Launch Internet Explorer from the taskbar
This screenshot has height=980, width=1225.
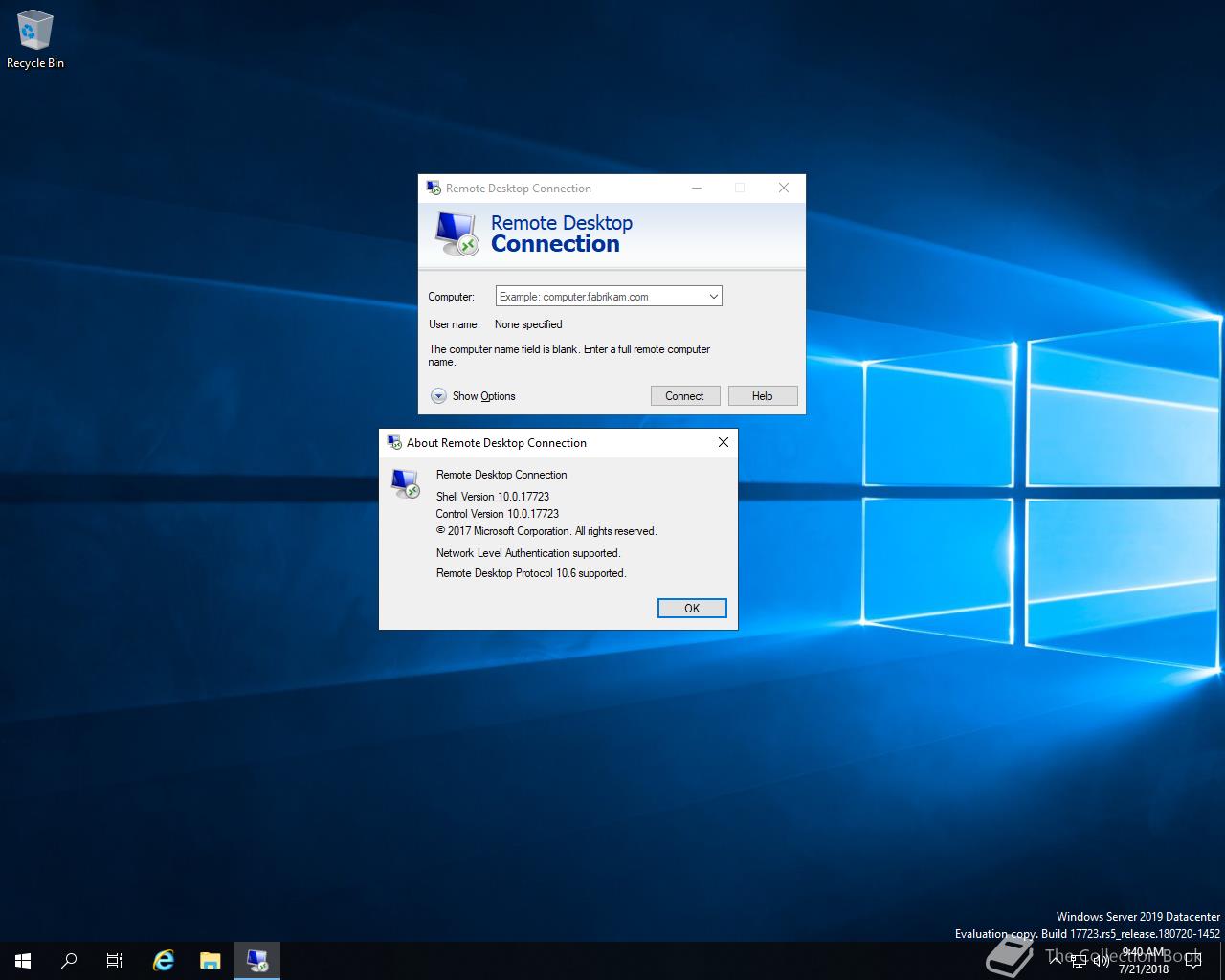click(164, 961)
